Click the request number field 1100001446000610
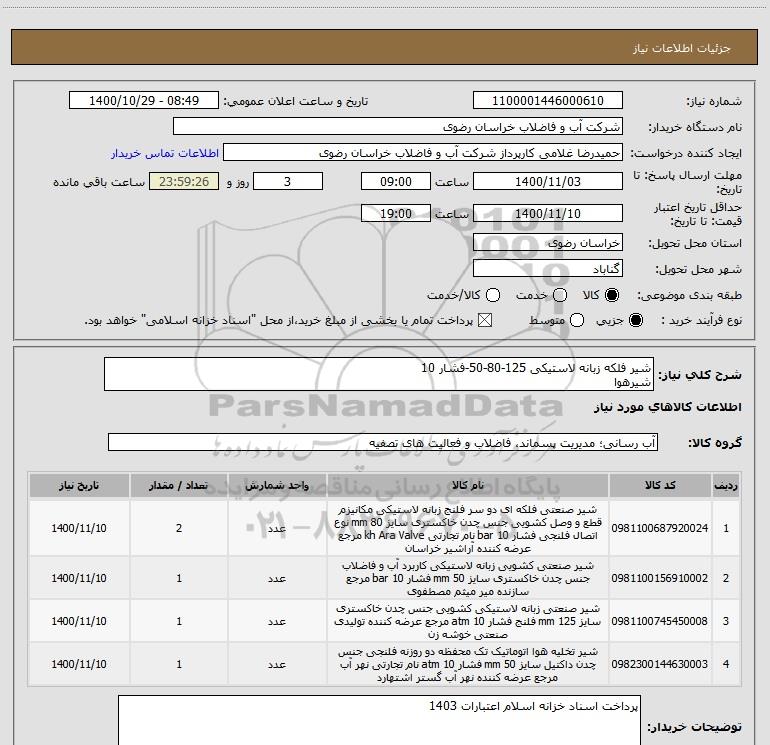Image resolution: width=770 pixels, height=745 pixels. click(x=548, y=101)
